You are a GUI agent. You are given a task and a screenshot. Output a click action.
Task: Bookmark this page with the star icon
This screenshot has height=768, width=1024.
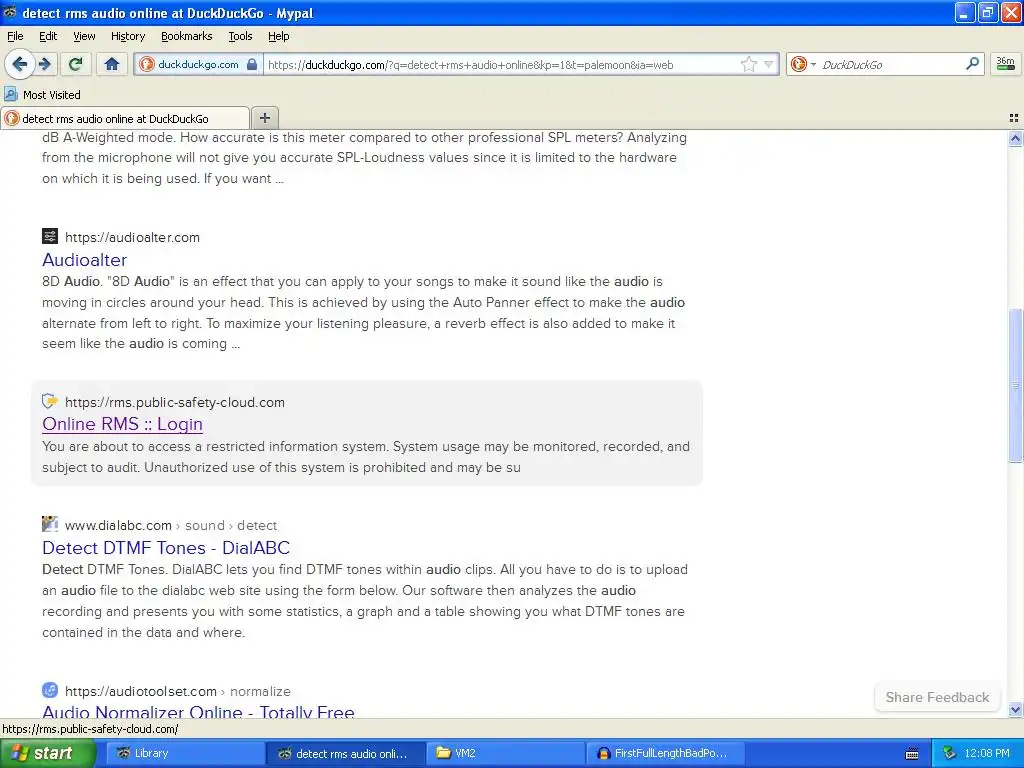click(748, 65)
